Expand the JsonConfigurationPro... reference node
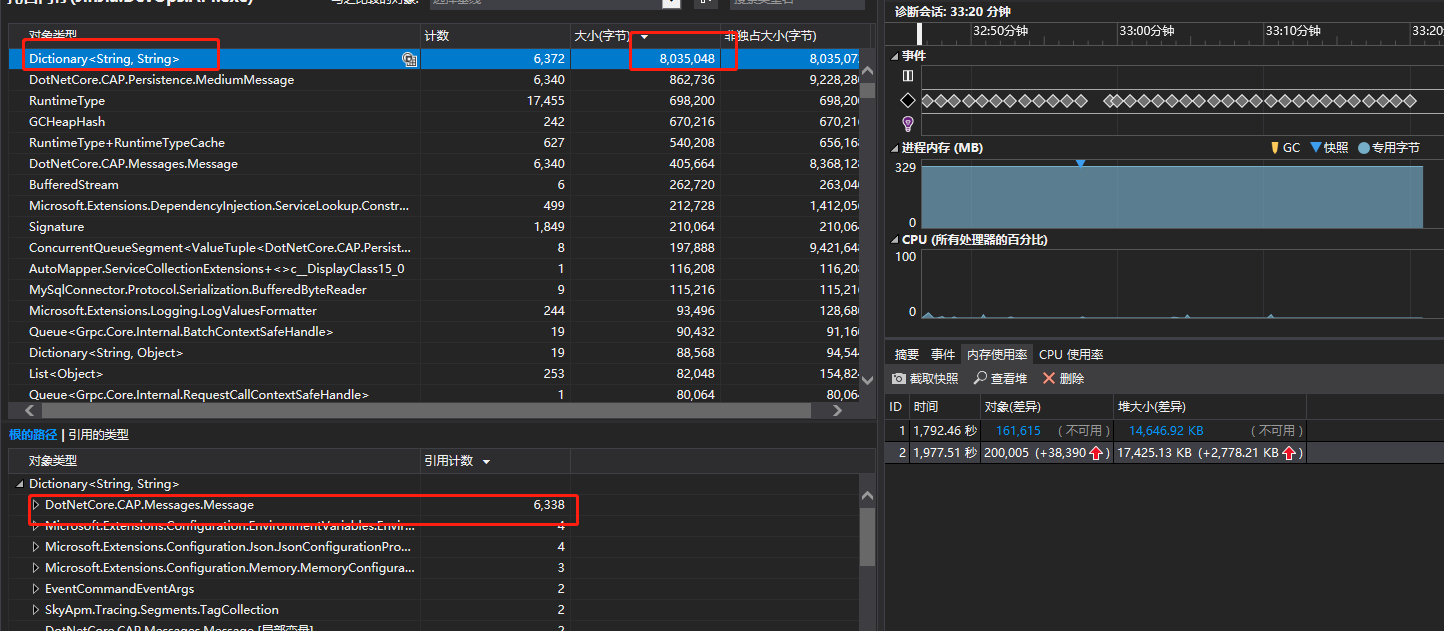Screen dimensions: 1444x631 click(36, 547)
